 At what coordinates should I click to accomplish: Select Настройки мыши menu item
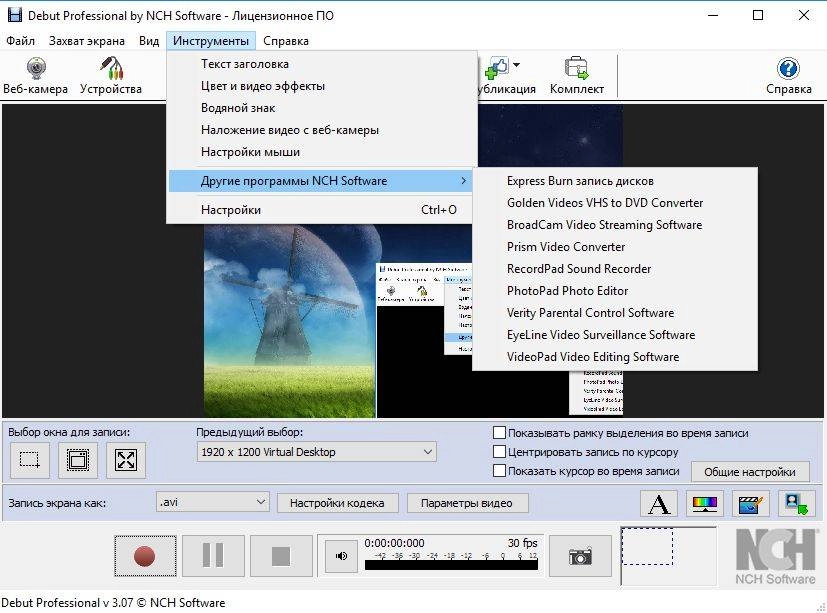tap(322, 152)
